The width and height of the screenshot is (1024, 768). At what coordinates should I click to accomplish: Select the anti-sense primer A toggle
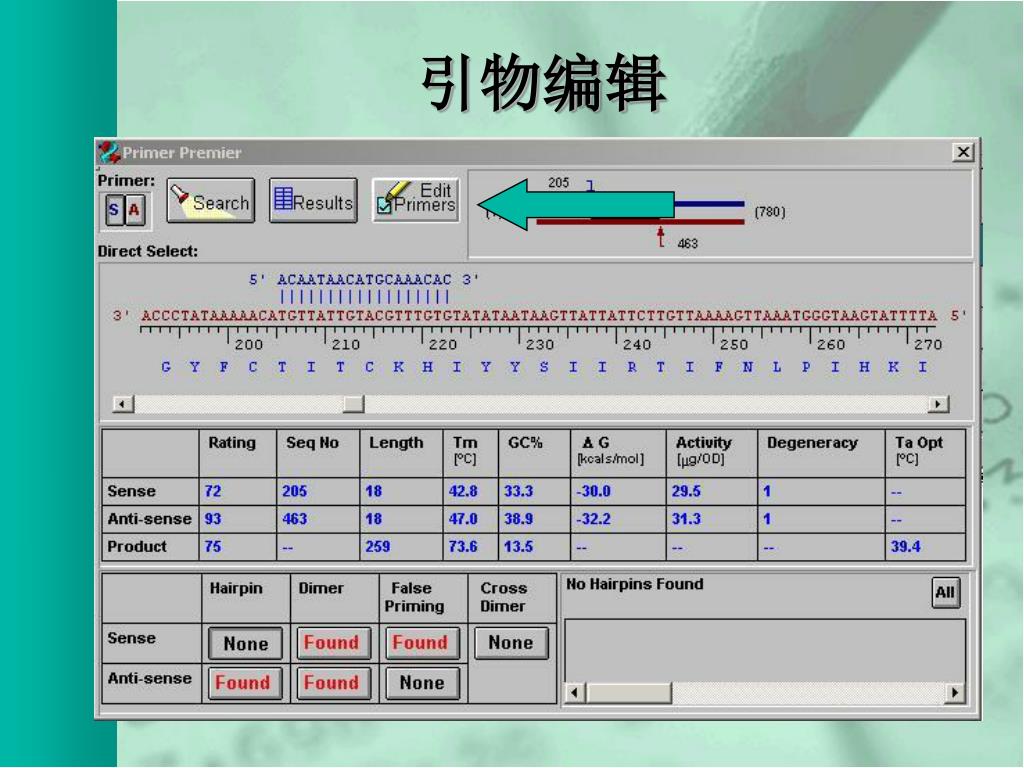[x=134, y=210]
